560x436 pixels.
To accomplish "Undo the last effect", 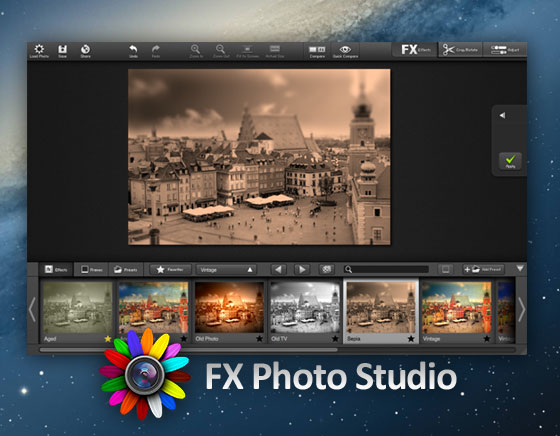I will pyautogui.click(x=133, y=50).
